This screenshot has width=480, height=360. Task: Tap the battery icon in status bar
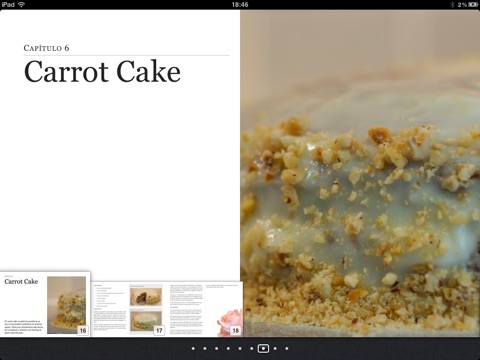click(x=473, y=4)
